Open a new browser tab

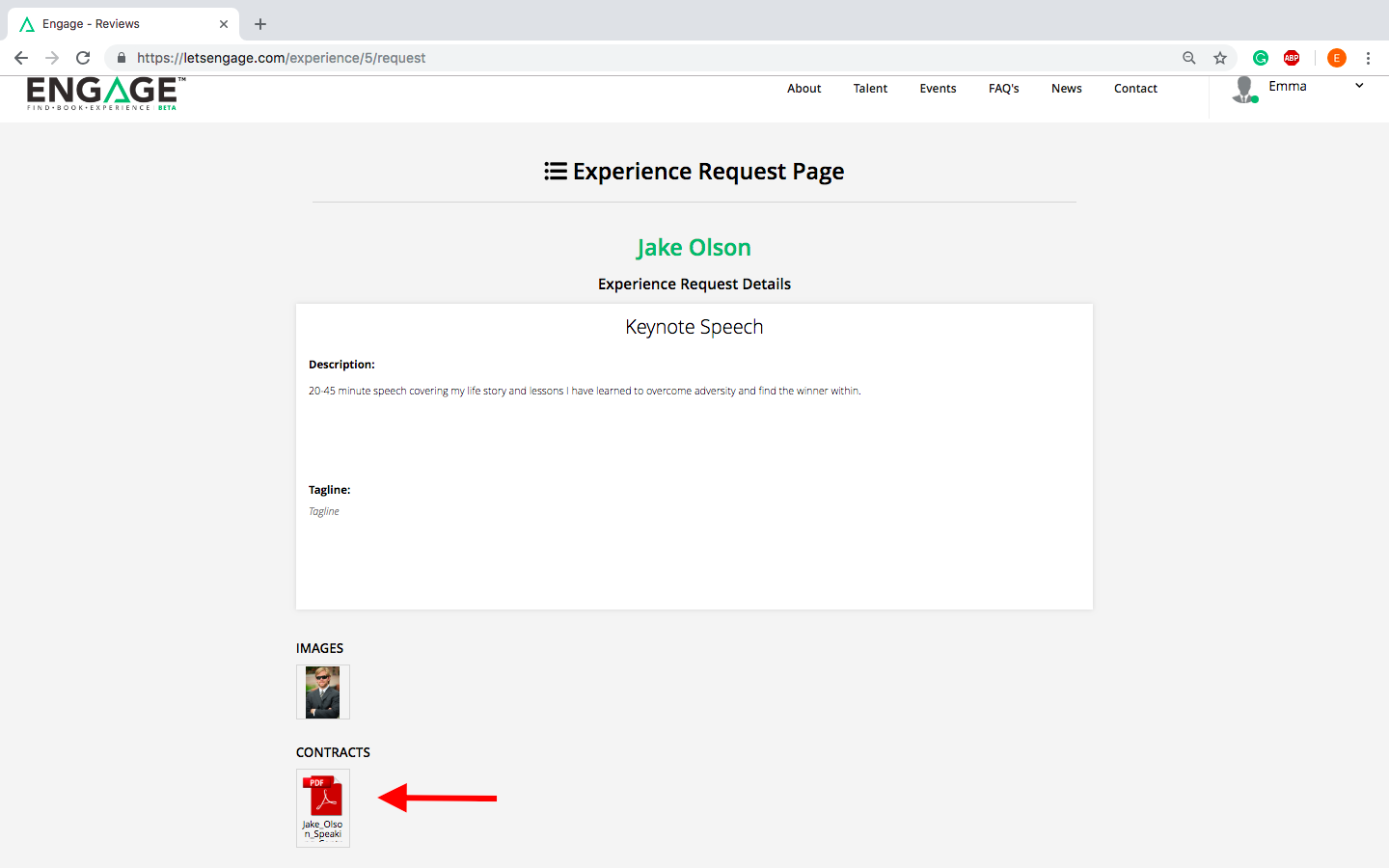tap(260, 24)
